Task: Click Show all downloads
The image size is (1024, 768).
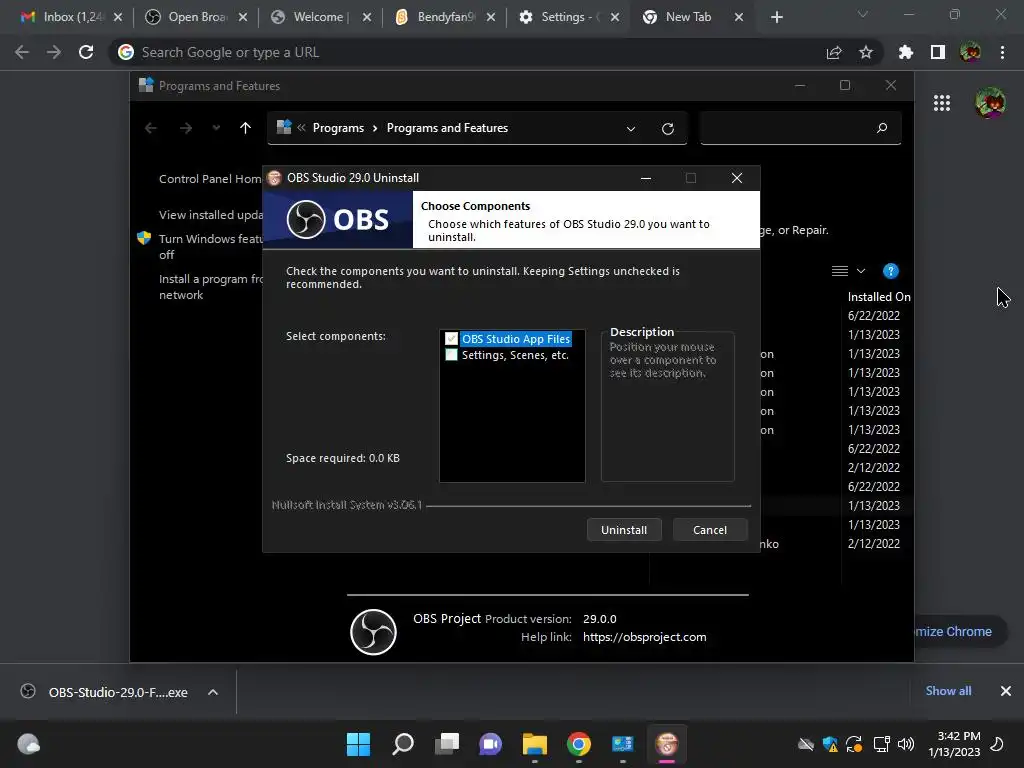Action: (948, 691)
